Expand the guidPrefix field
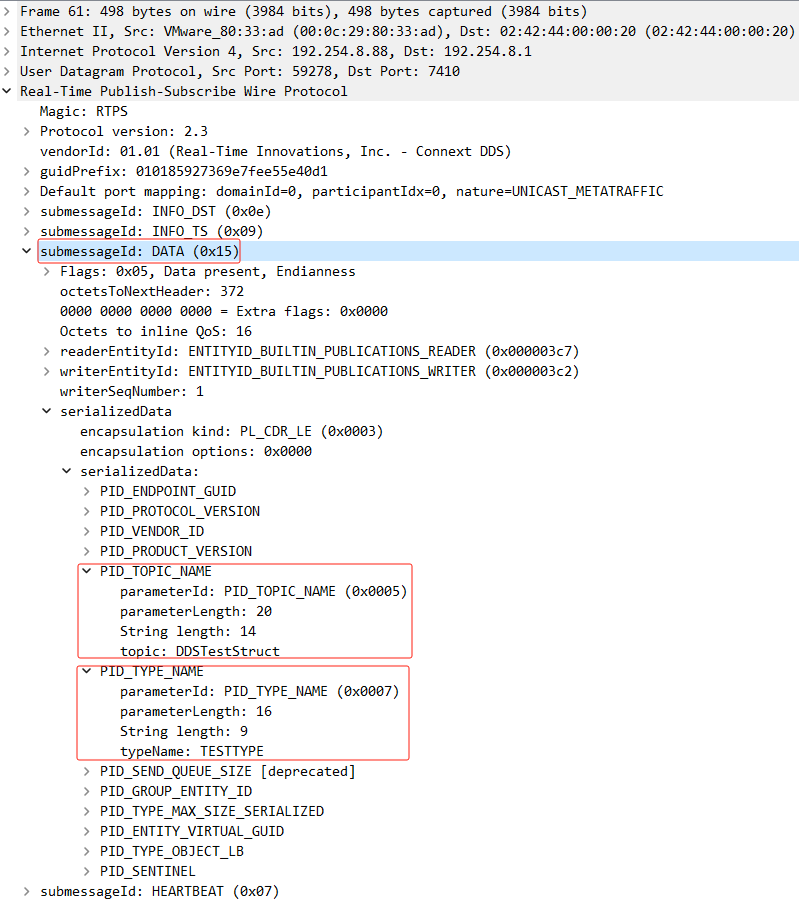The image size is (799, 905). (27, 171)
